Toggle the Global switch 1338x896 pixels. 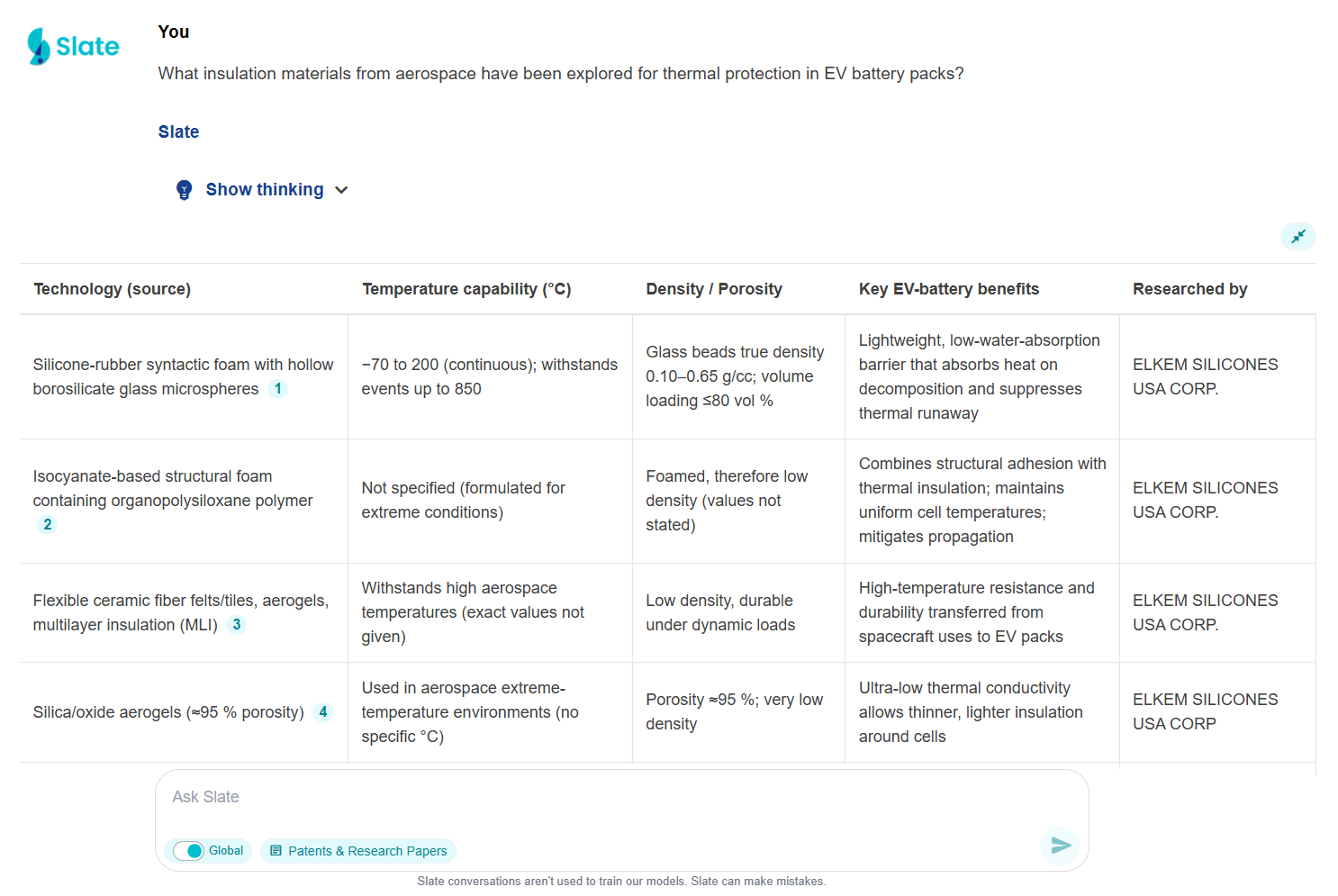pos(189,851)
